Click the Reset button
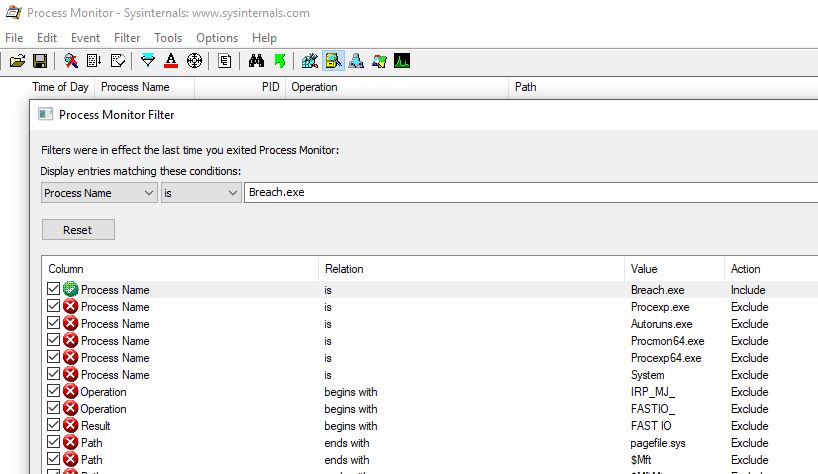The width and height of the screenshot is (818, 474). 78,229
